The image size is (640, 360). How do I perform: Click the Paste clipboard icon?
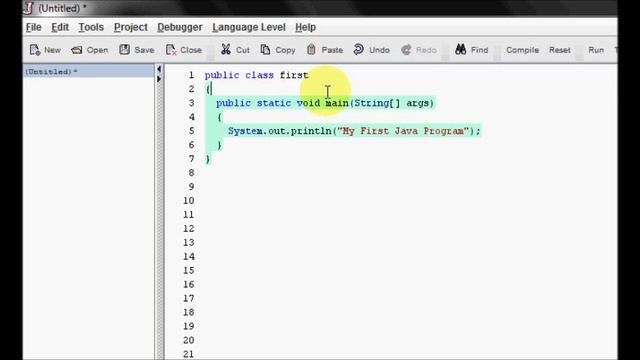(311, 49)
